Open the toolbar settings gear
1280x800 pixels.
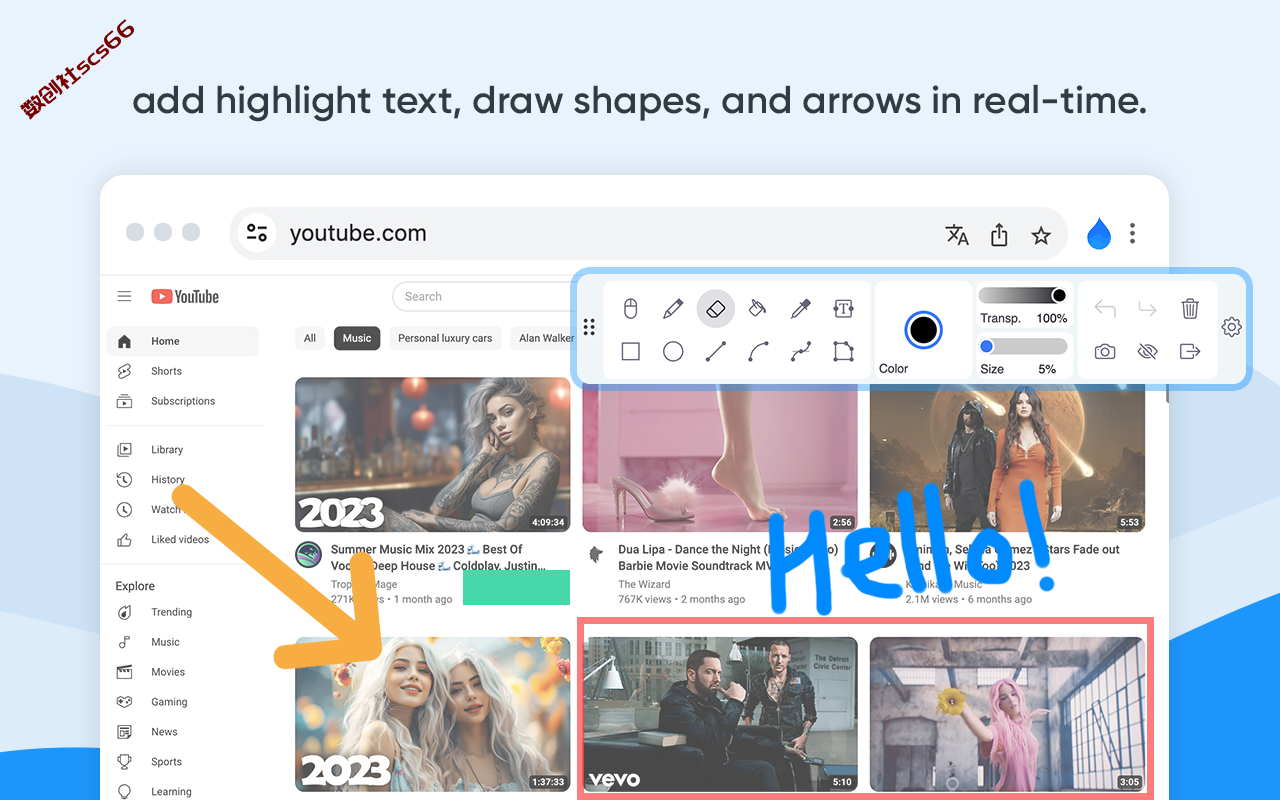point(1232,327)
